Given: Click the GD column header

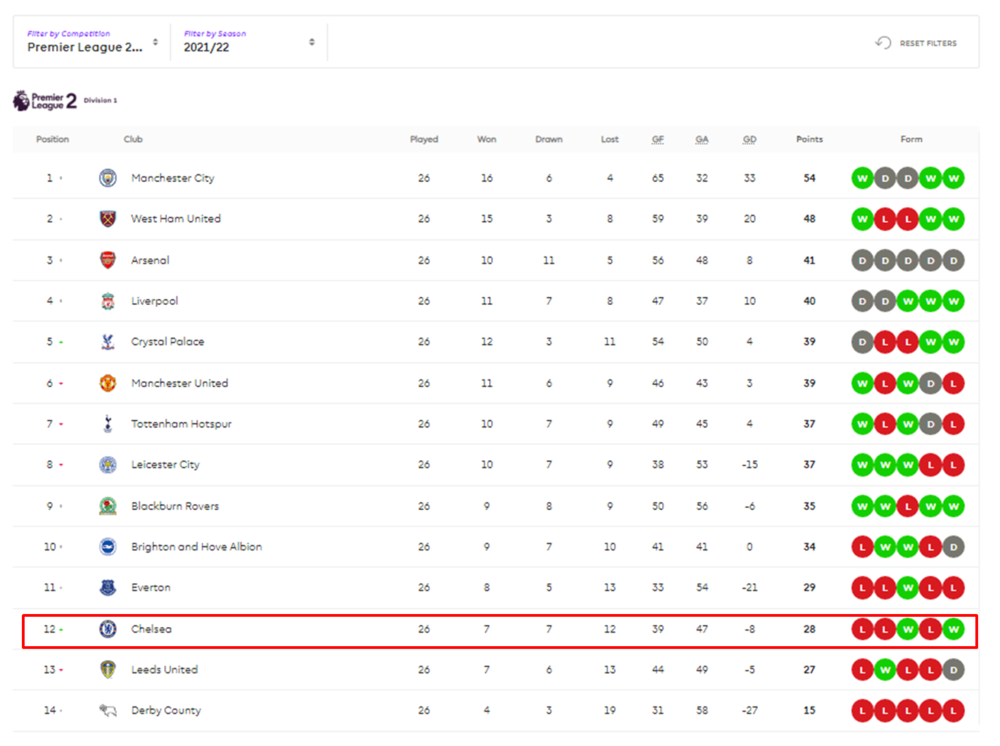Looking at the screenshot, I should (x=749, y=139).
